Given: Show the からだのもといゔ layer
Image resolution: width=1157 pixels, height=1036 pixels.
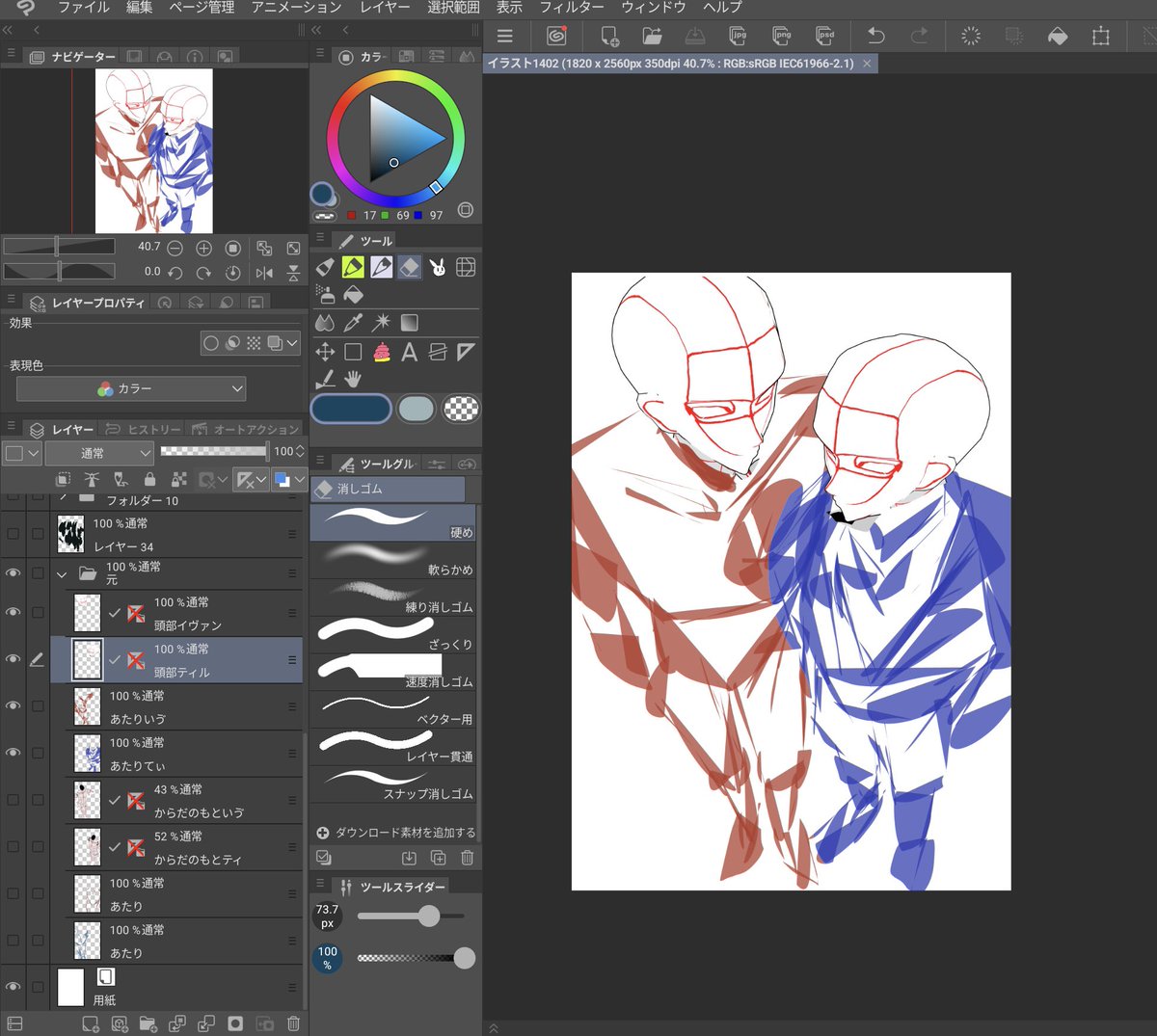Looking at the screenshot, I should coord(13,799).
